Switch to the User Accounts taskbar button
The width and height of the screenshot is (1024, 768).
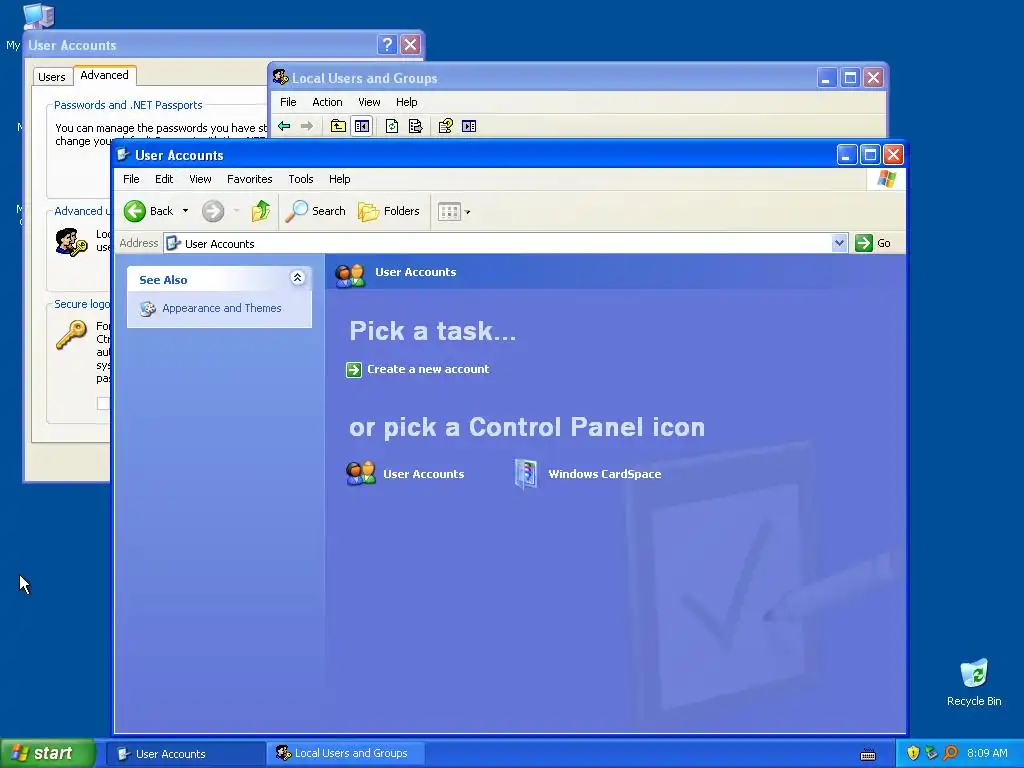point(186,754)
